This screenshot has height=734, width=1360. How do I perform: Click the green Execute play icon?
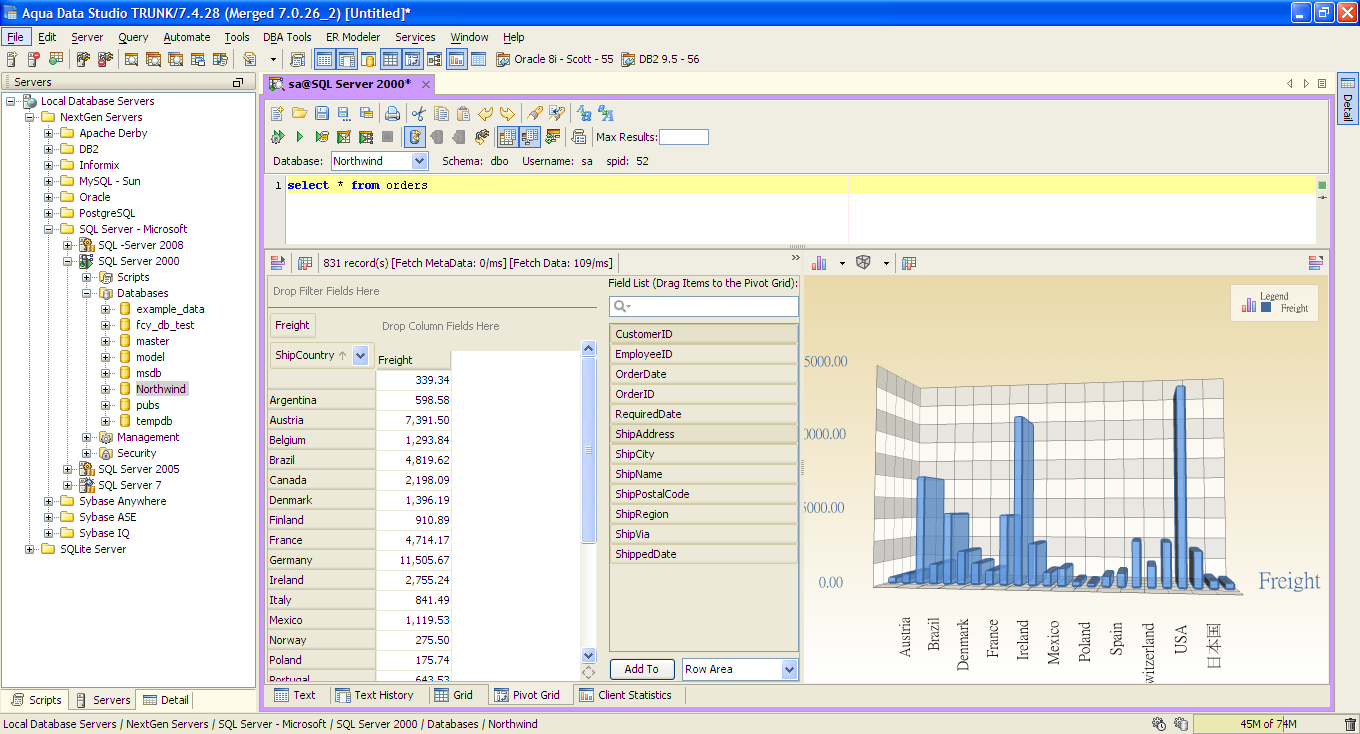299,137
